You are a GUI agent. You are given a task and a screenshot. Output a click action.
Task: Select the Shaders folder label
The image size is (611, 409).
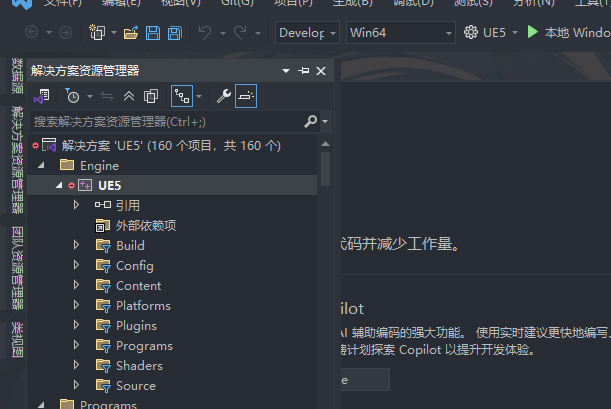point(139,366)
